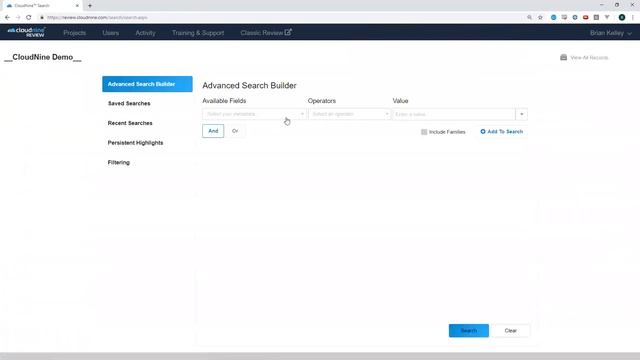This screenshot has height=360, width=640.
Task: Click the browser back arrow
Action: [7, 17]
